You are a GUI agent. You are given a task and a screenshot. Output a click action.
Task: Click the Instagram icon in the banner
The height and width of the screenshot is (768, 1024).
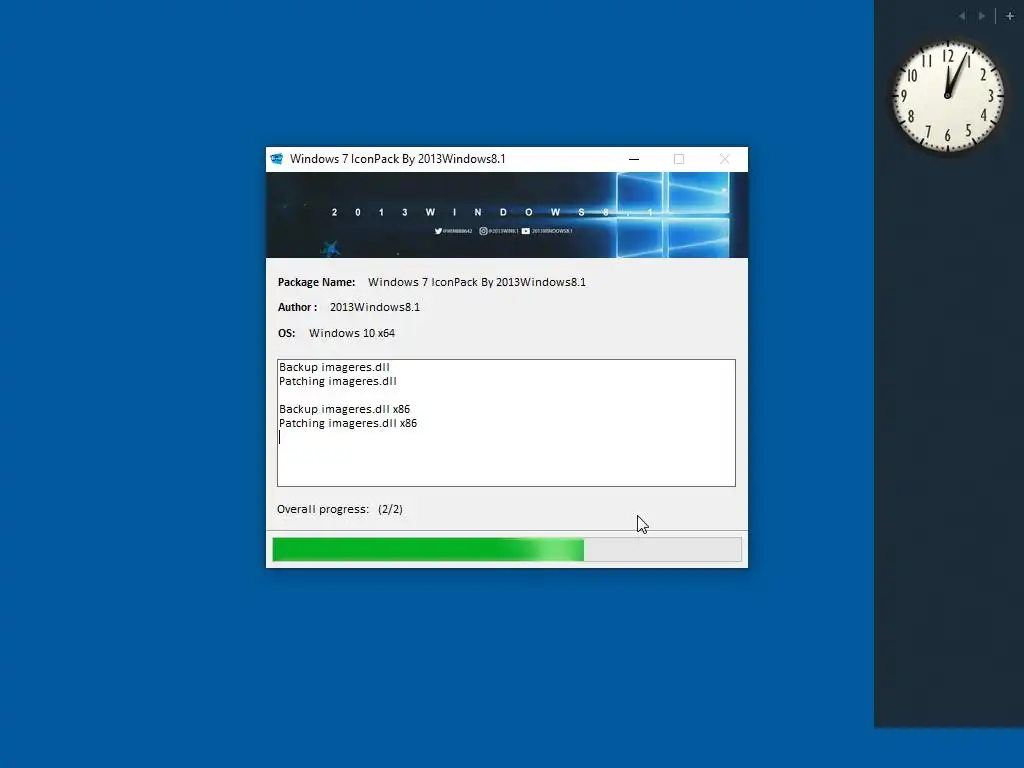click(483, 231)
